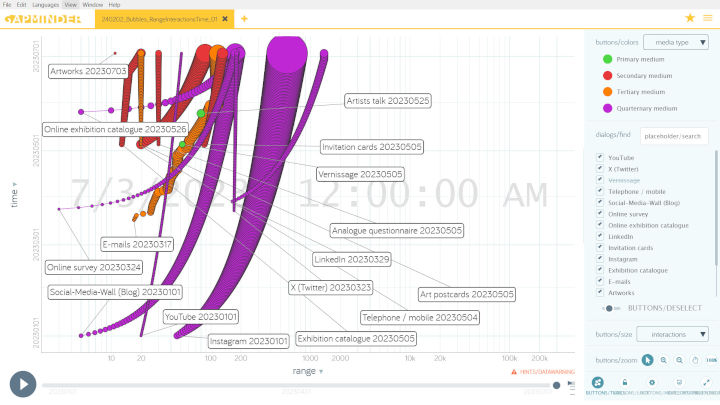The image size is (720, 405).
Task: Toggle the Social-Media-Wall (Blog) checkbox
Action: tap(600, 202)
